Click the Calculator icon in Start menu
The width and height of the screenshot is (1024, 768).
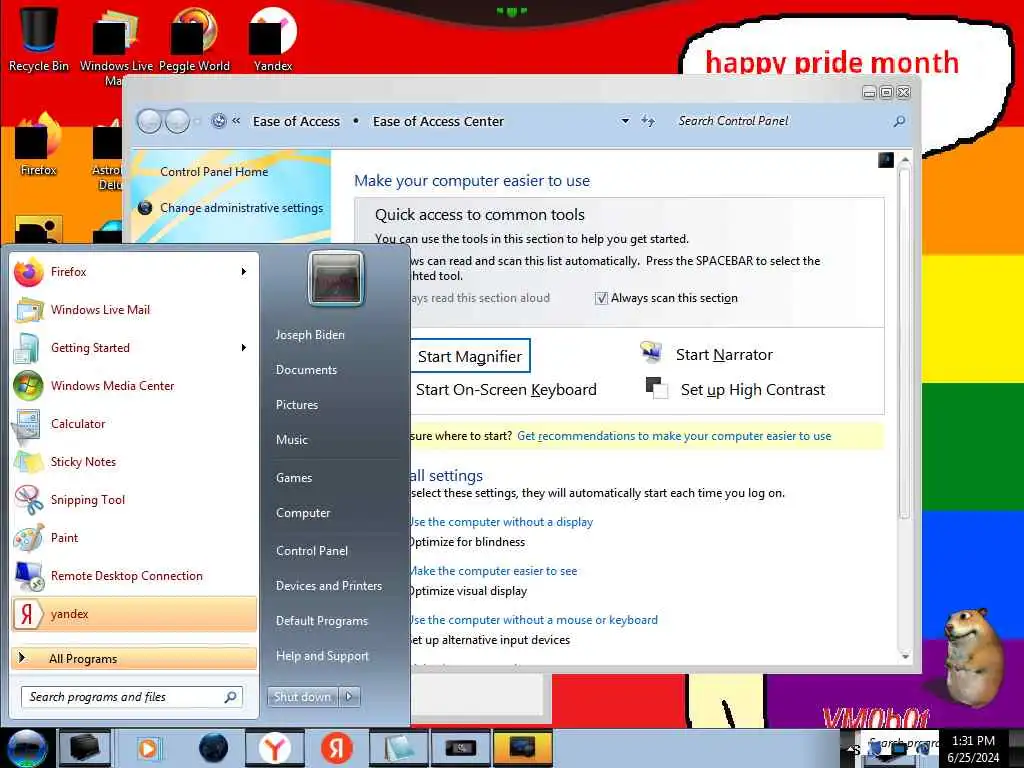coord(27,424)
